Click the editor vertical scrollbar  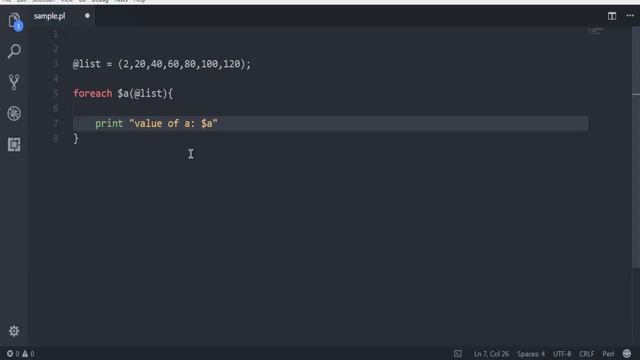[x=636, y=147]
